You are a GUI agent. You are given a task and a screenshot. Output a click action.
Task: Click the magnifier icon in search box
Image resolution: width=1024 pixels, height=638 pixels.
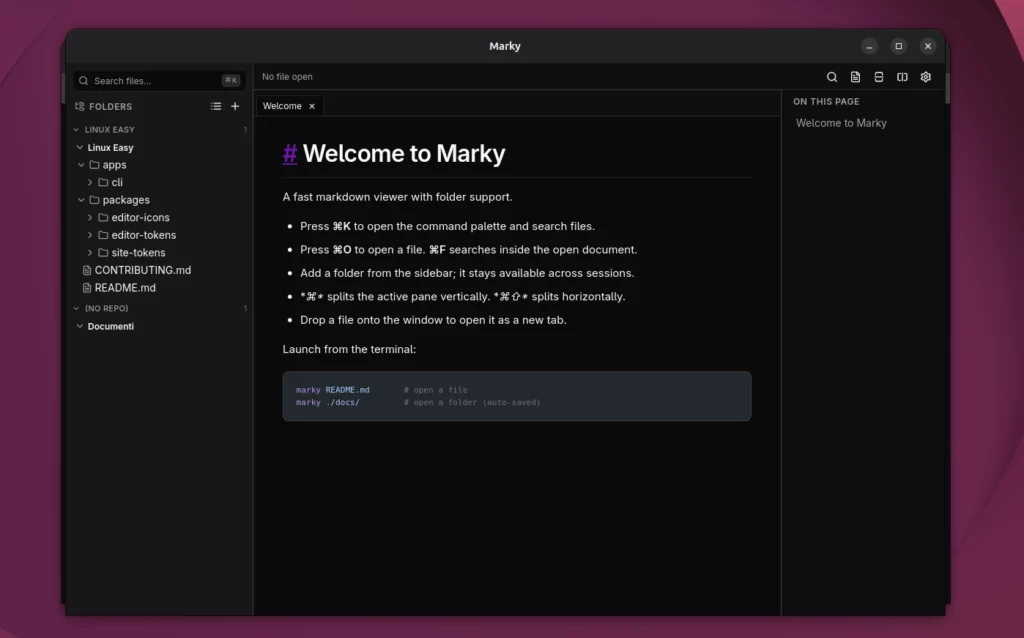coord(84,81)
